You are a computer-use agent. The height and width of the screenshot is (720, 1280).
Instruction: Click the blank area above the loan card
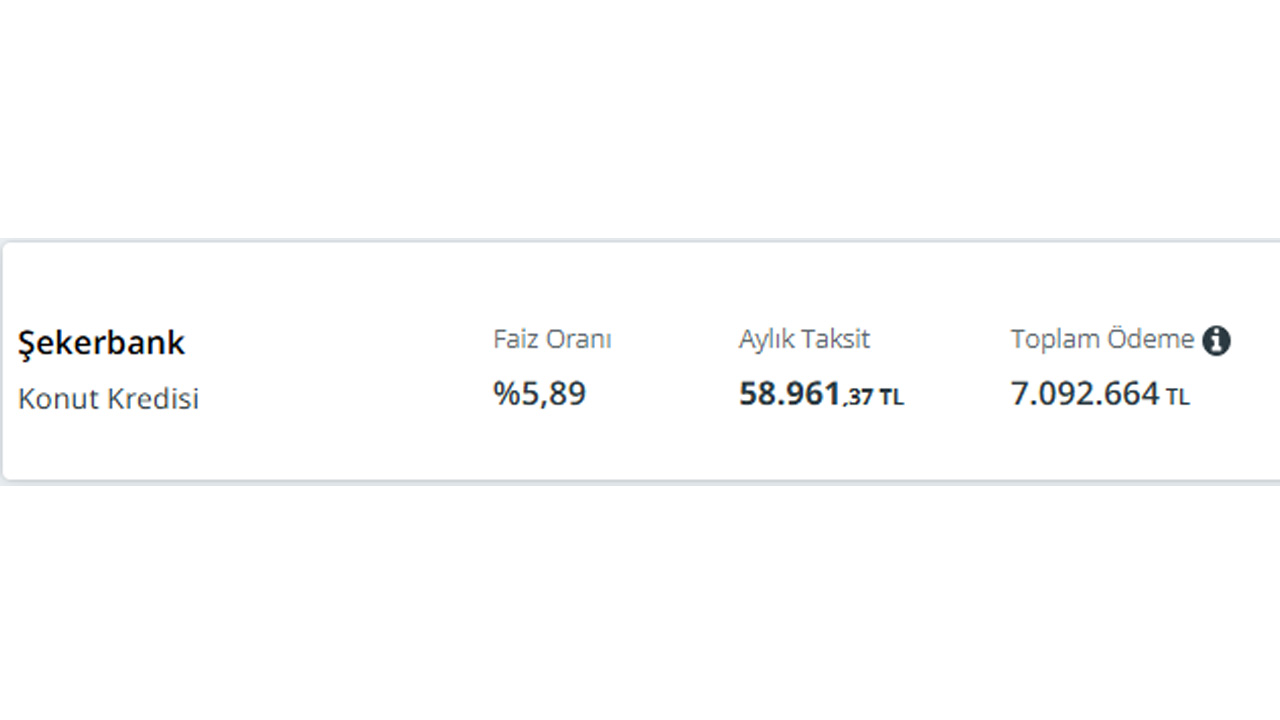pos(640,120)
